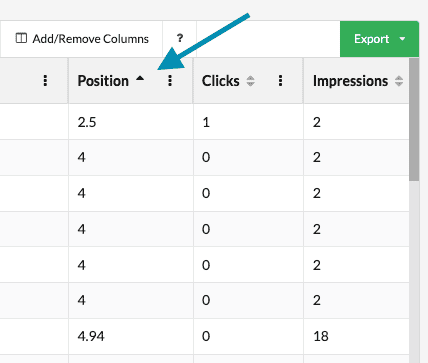Select the 2.5 position cell
The image size is (428, 363).
(x=131, y=122)
